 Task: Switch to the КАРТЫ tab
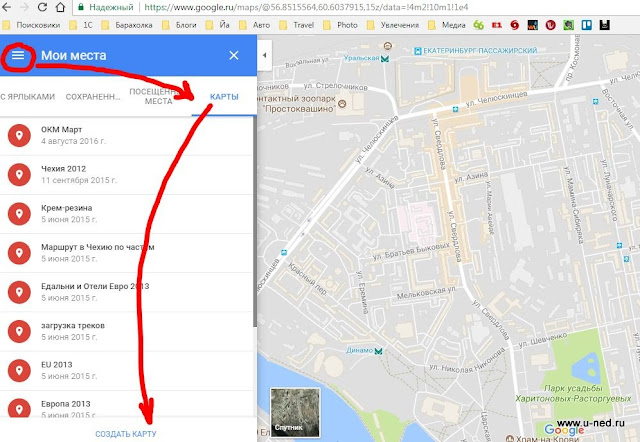(223, 97)
